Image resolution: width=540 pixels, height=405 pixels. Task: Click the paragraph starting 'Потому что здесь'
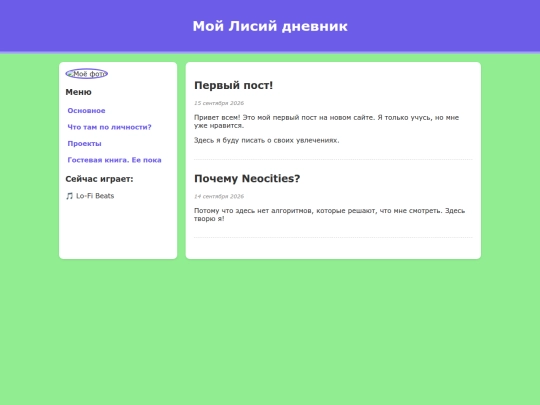coord(330,215)
